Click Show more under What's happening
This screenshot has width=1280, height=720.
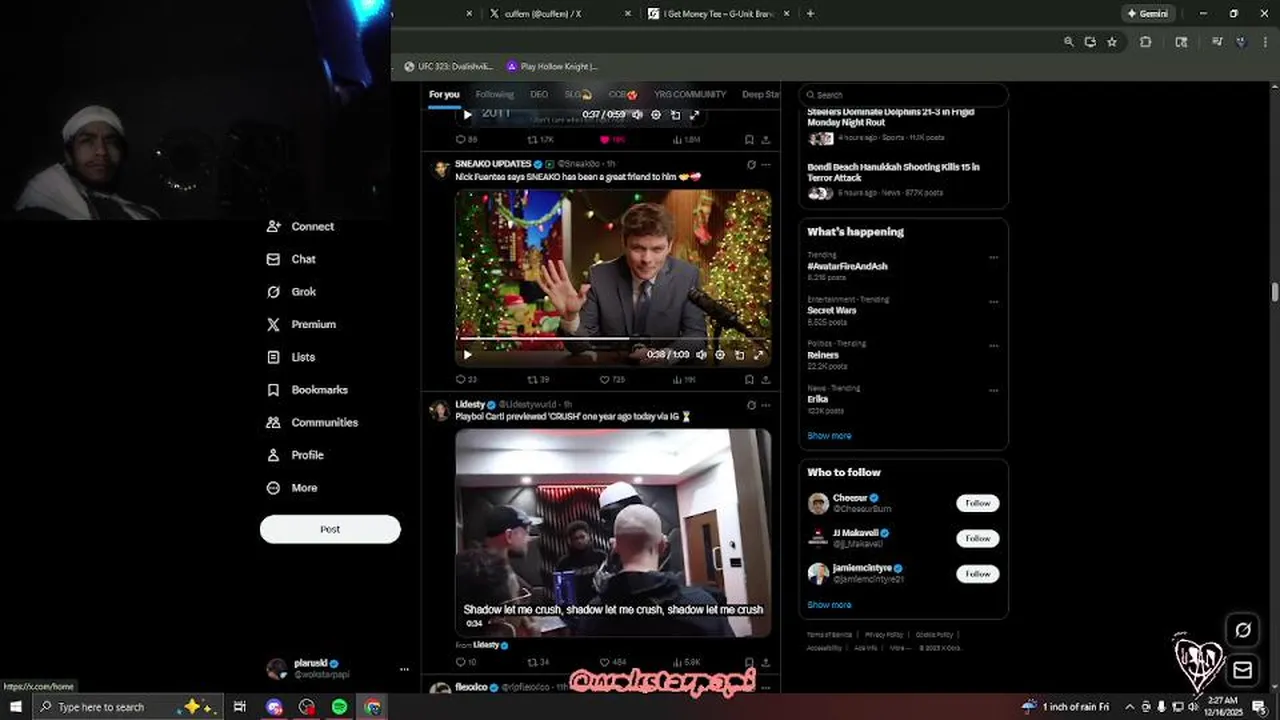point(829,436)
